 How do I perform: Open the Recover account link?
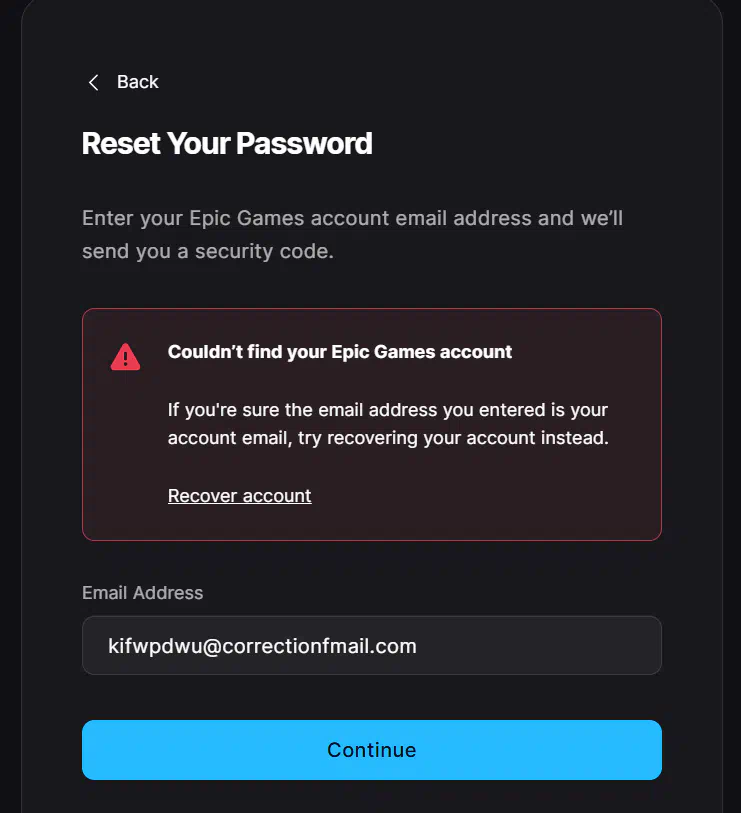click(x=240, y=496)
